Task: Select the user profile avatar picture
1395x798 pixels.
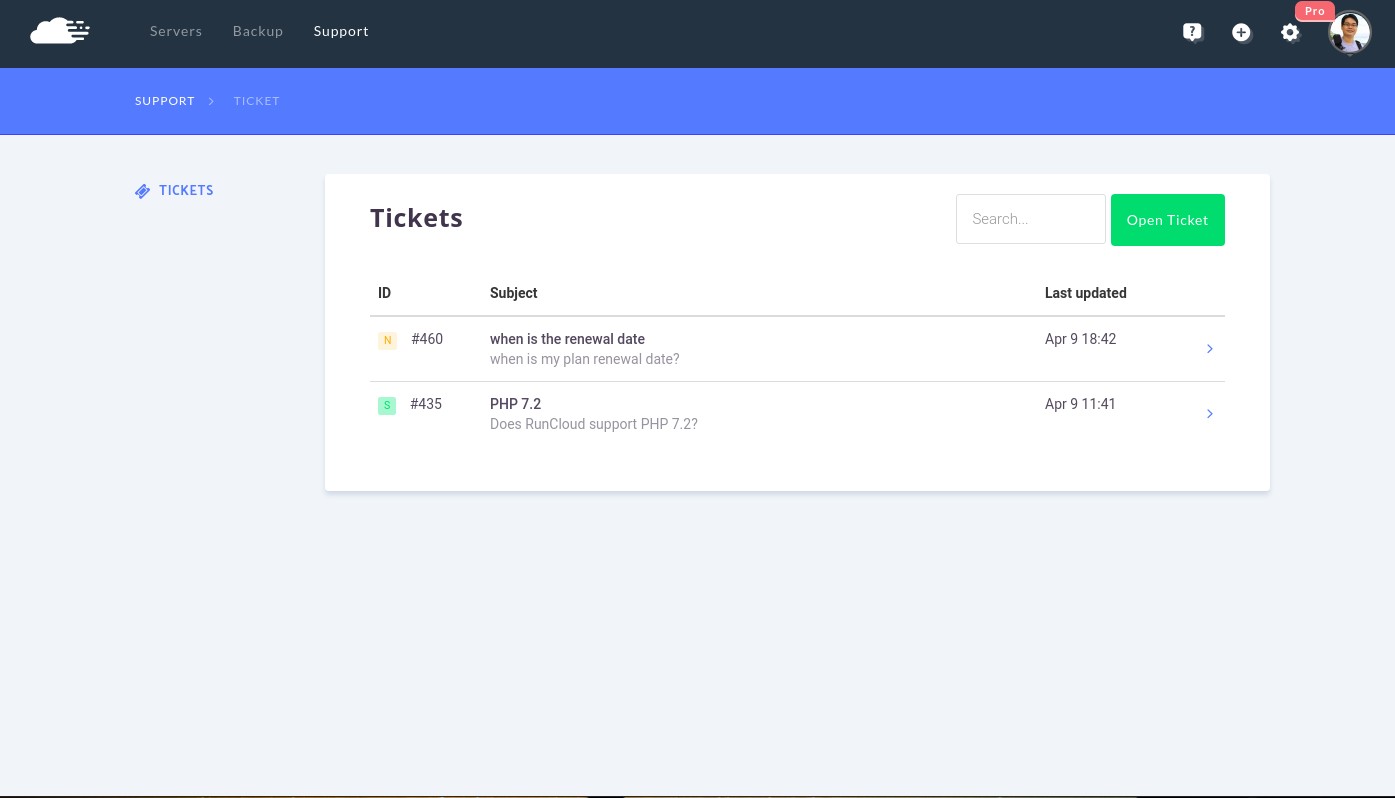Action: point(1349,32)
